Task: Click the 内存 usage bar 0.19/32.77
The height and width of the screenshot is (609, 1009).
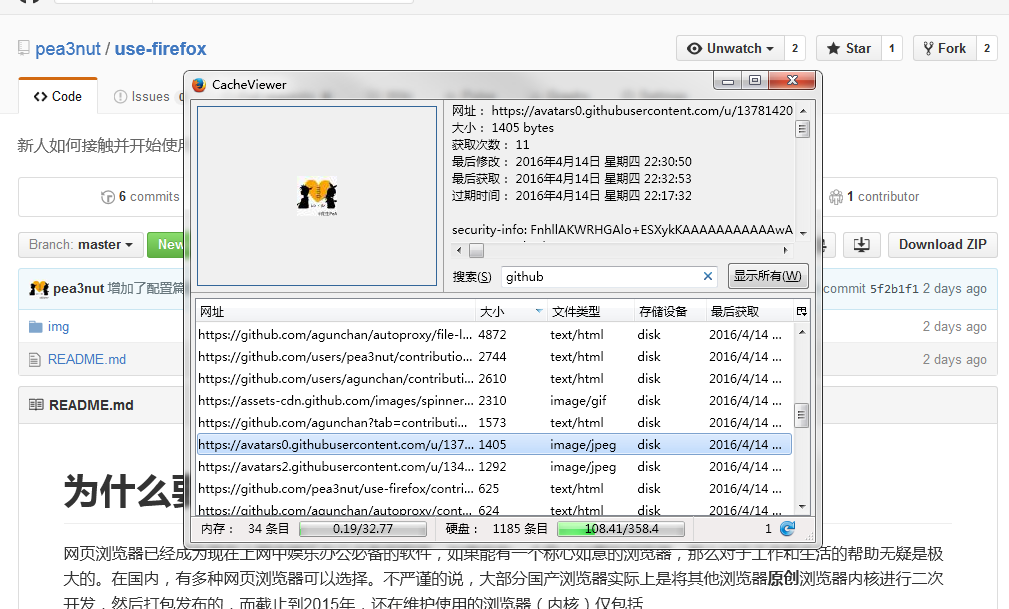Action: [x=363, y=529]
